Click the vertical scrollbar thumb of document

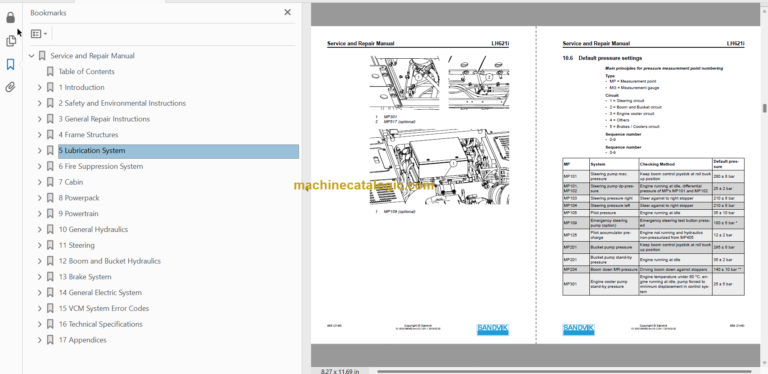764,108
